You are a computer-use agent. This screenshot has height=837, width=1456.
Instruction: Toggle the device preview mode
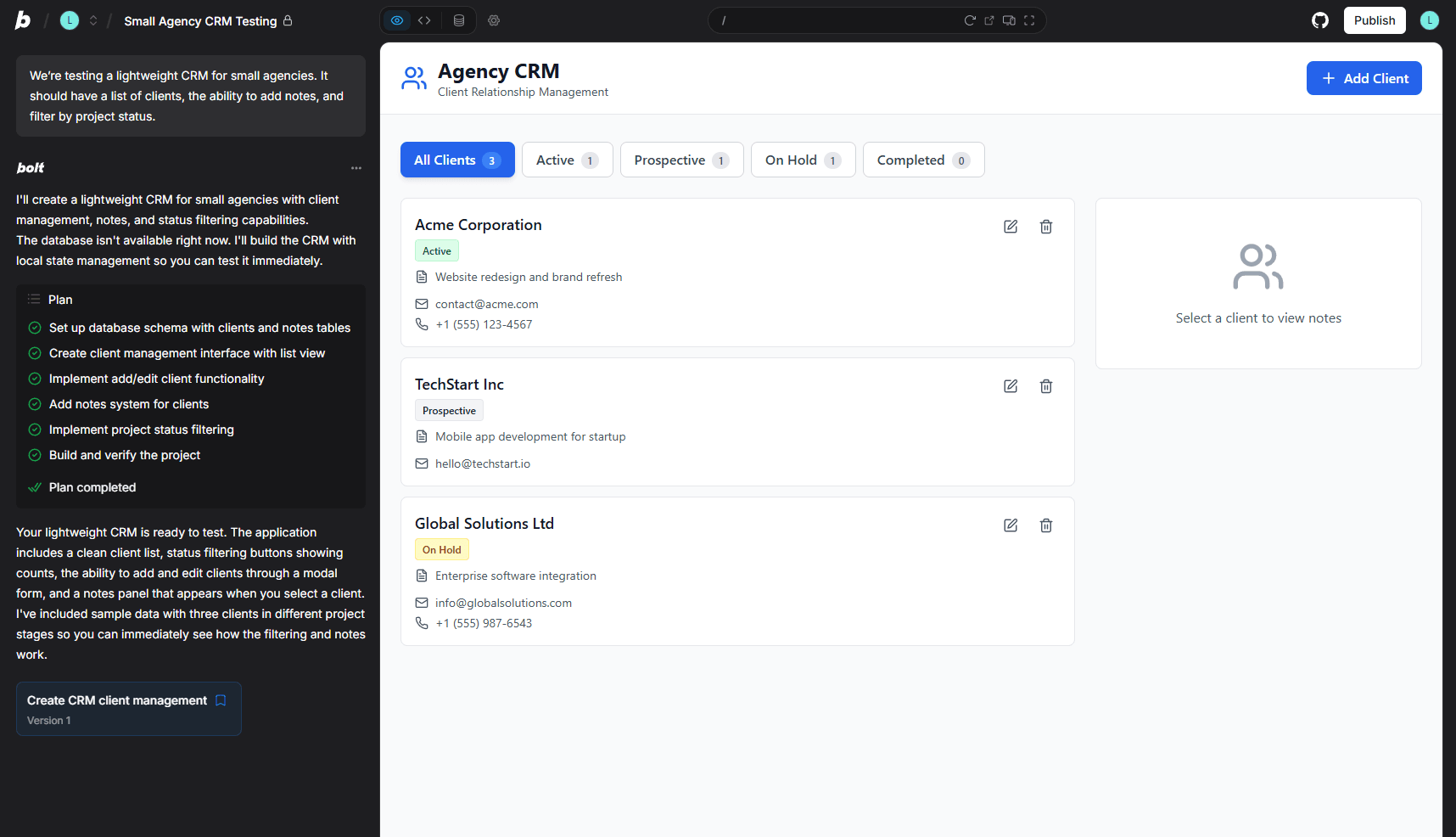1009,20
